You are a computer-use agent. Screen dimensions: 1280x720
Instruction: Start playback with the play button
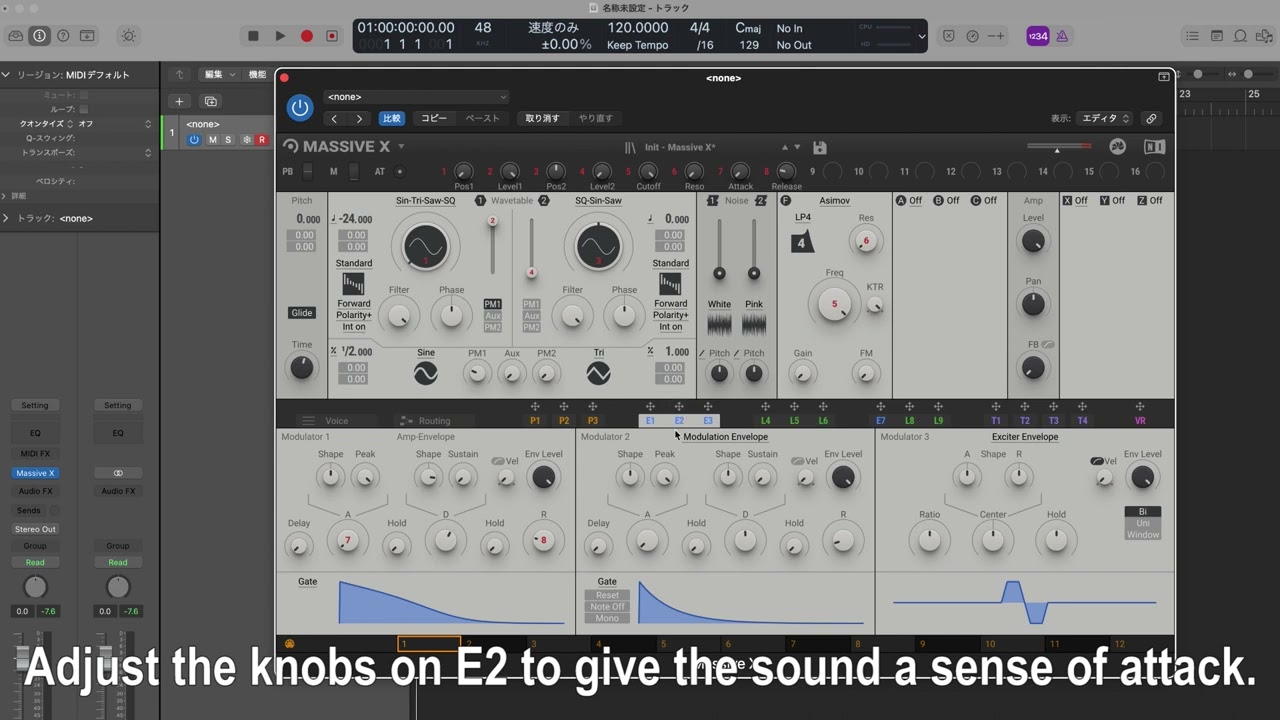[x=280, y=36]
